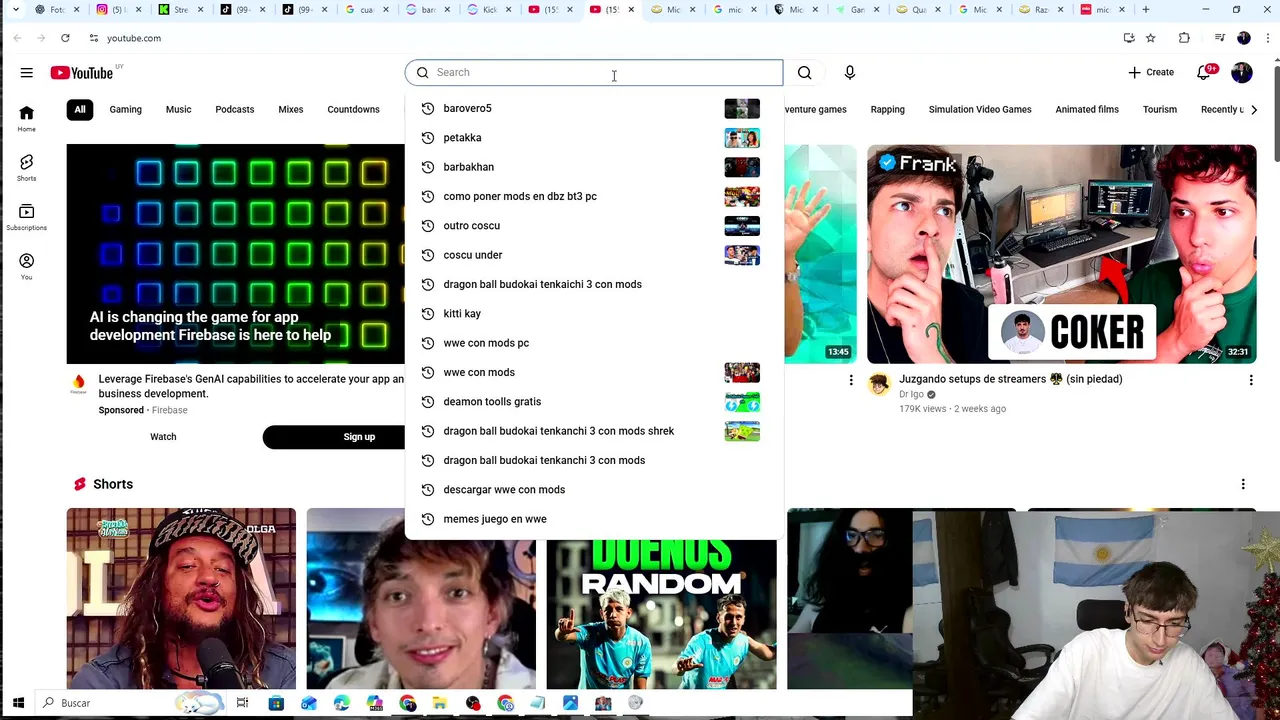Viewport: 1280px width, 720px height.
Task: Open Task View on the taskbar
Action: coord(242,703)
